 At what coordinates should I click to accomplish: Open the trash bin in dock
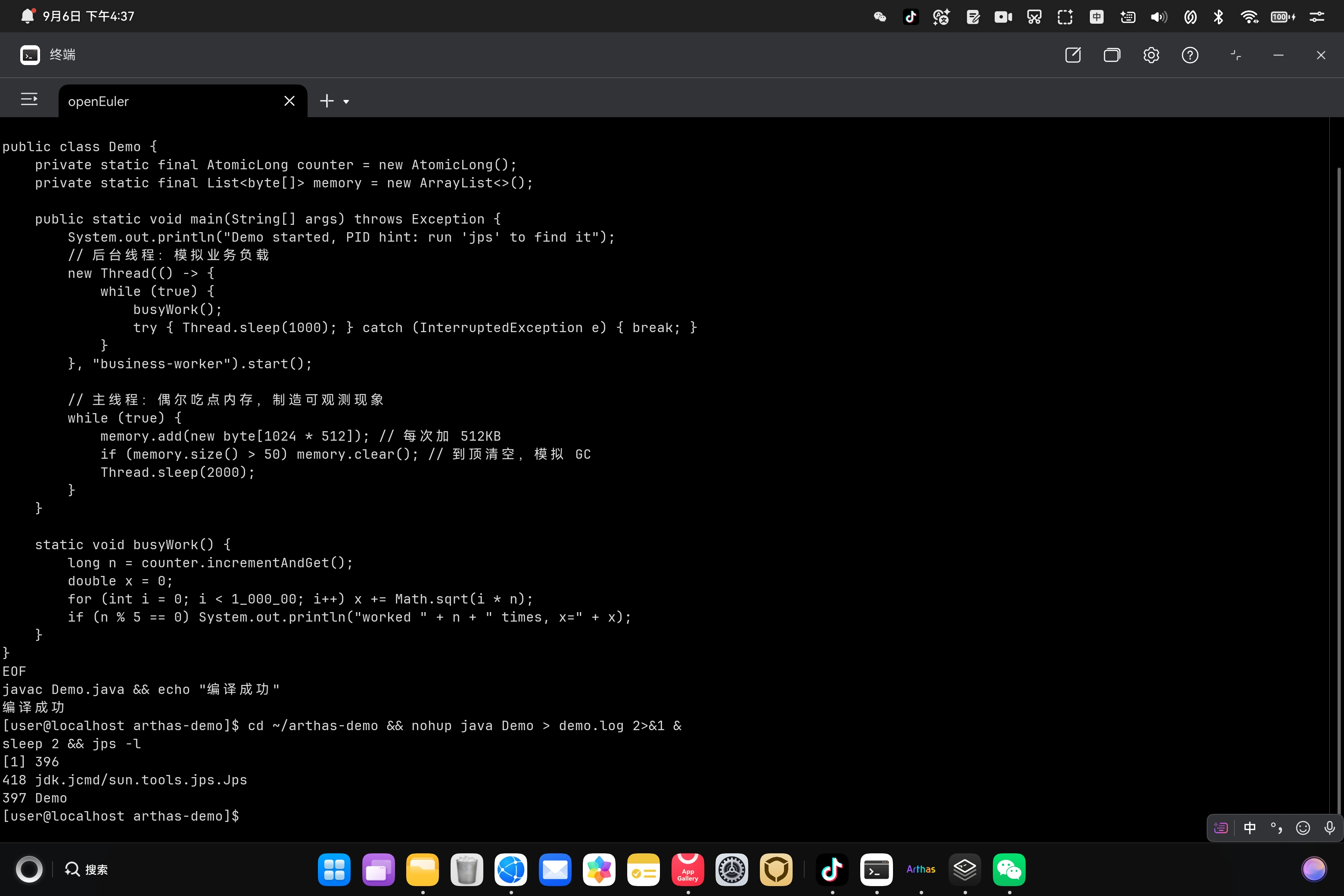coord(467,869)
